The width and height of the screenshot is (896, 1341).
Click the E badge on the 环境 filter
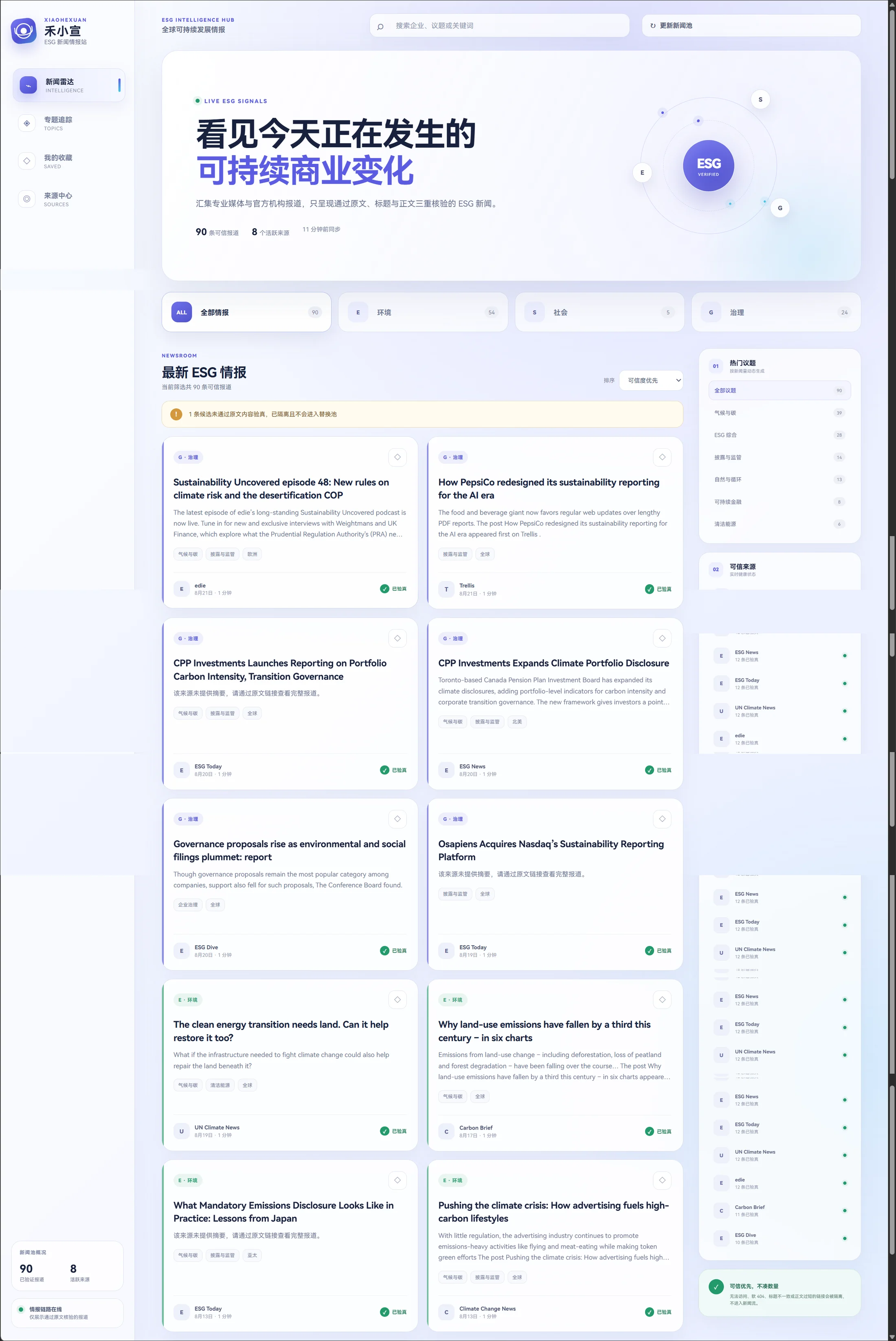click(358, 312)
